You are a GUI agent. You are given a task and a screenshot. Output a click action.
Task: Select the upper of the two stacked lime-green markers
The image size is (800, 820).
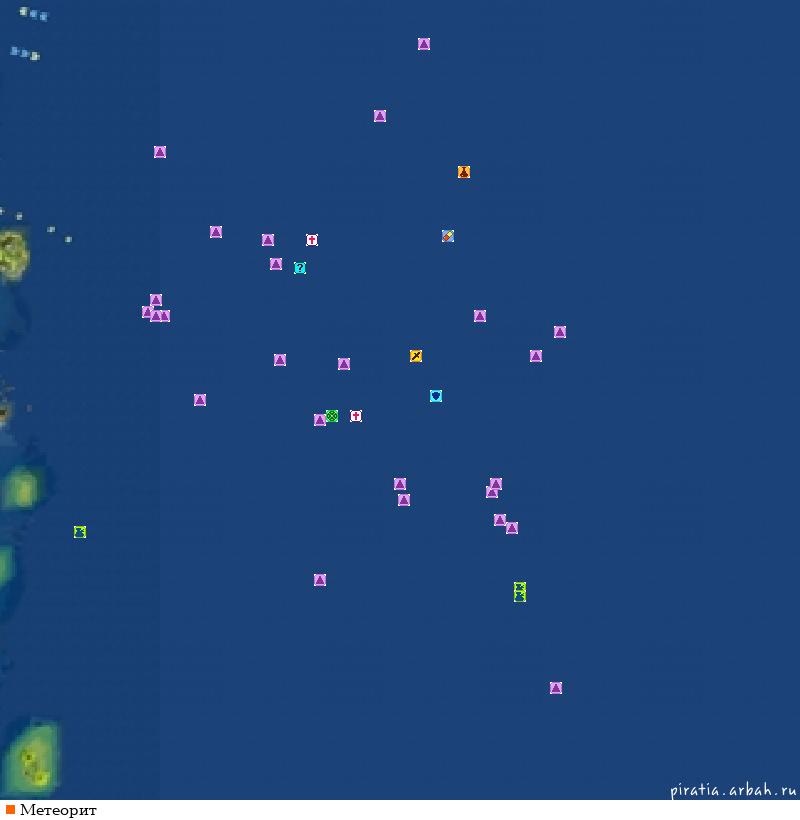tap(519, 587)
